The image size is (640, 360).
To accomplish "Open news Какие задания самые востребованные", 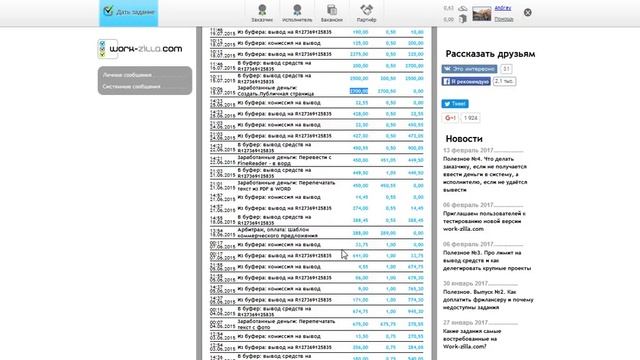I will tap(472, 339).
